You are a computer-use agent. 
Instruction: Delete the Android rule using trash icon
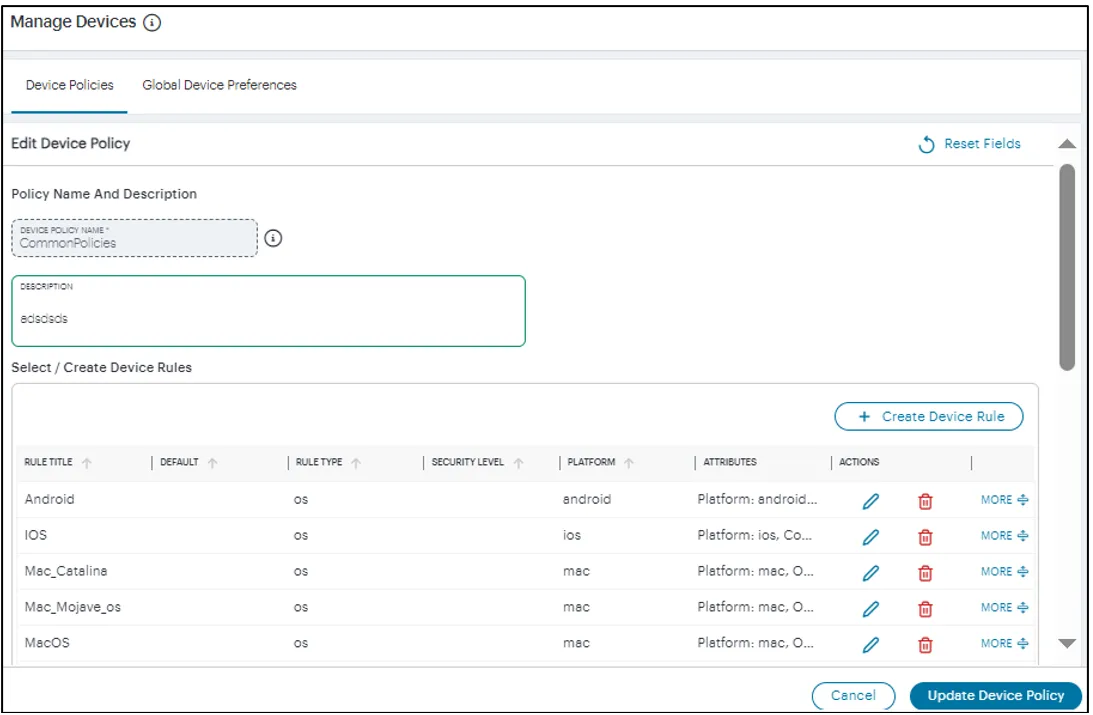click(x=925, y=501)
